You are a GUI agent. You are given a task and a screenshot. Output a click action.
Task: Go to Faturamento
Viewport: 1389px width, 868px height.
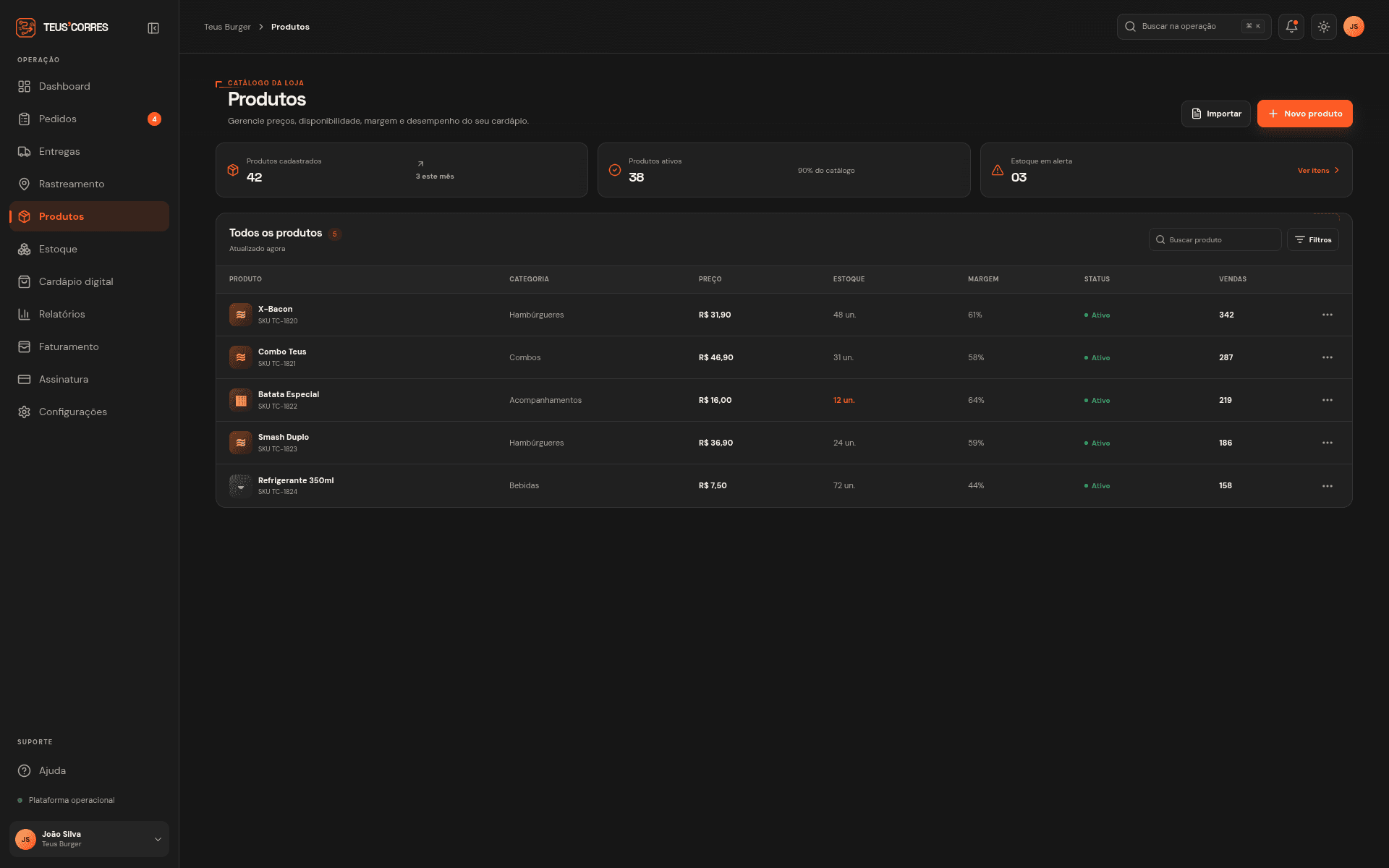tap(89, 346)
